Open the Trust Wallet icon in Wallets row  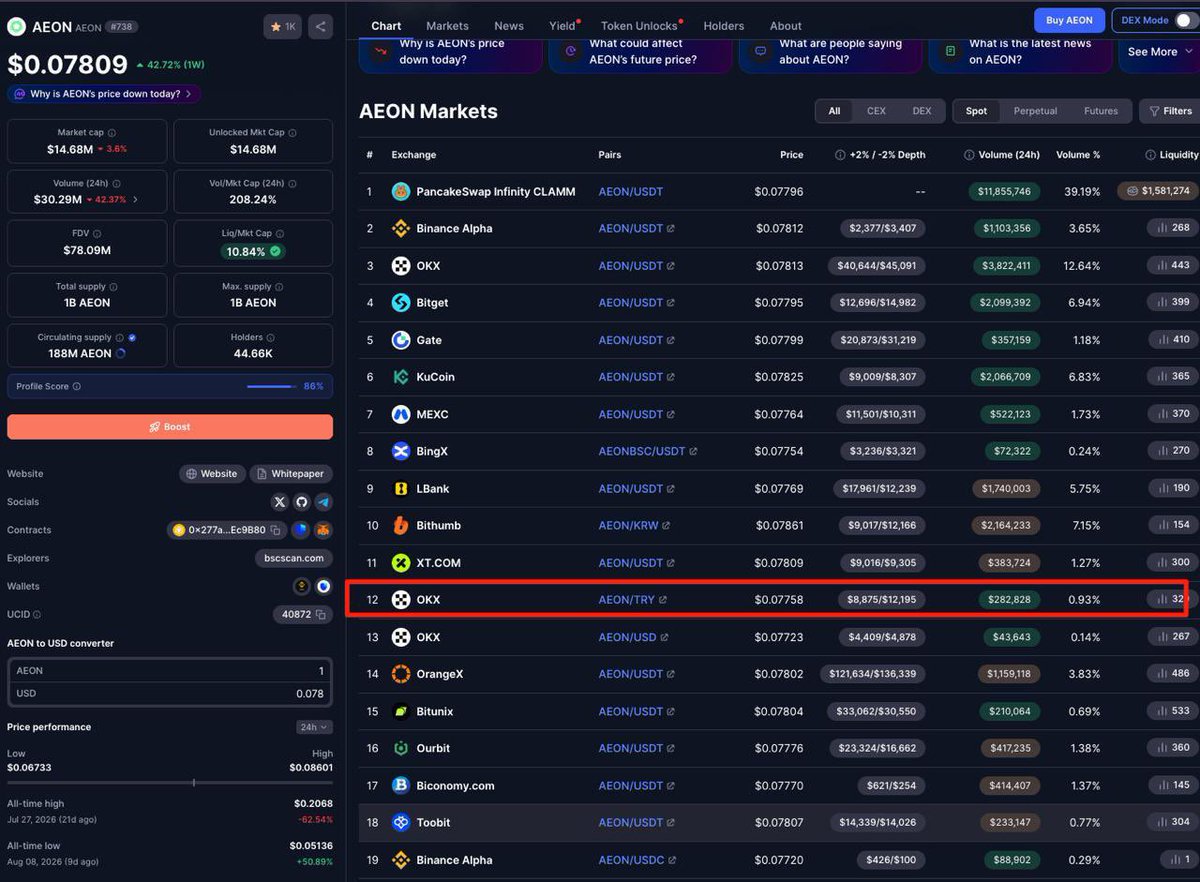[x=323, y=586]
